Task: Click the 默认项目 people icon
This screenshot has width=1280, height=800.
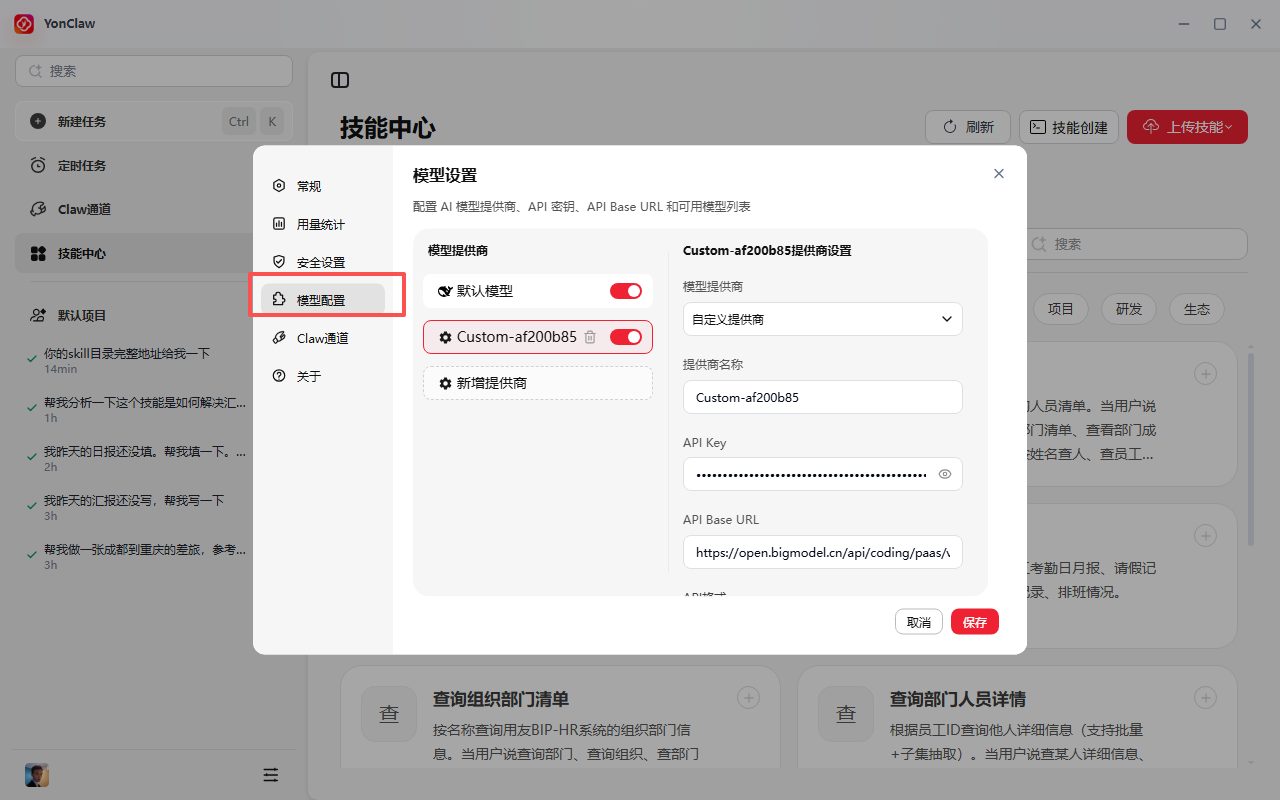Action: click(38, 315)
